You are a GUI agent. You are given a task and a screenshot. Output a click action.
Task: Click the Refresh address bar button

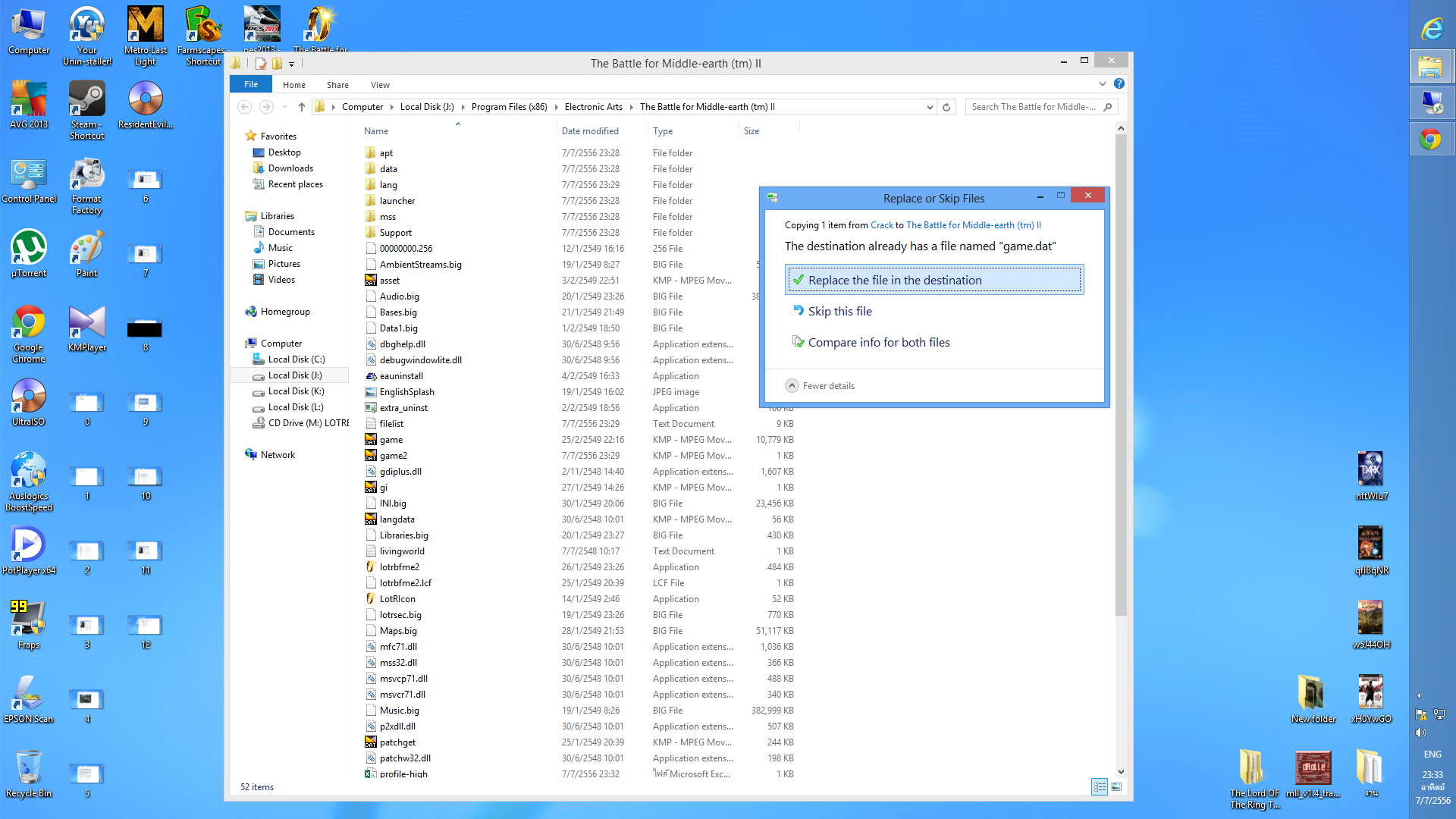[x=946, y=107]
